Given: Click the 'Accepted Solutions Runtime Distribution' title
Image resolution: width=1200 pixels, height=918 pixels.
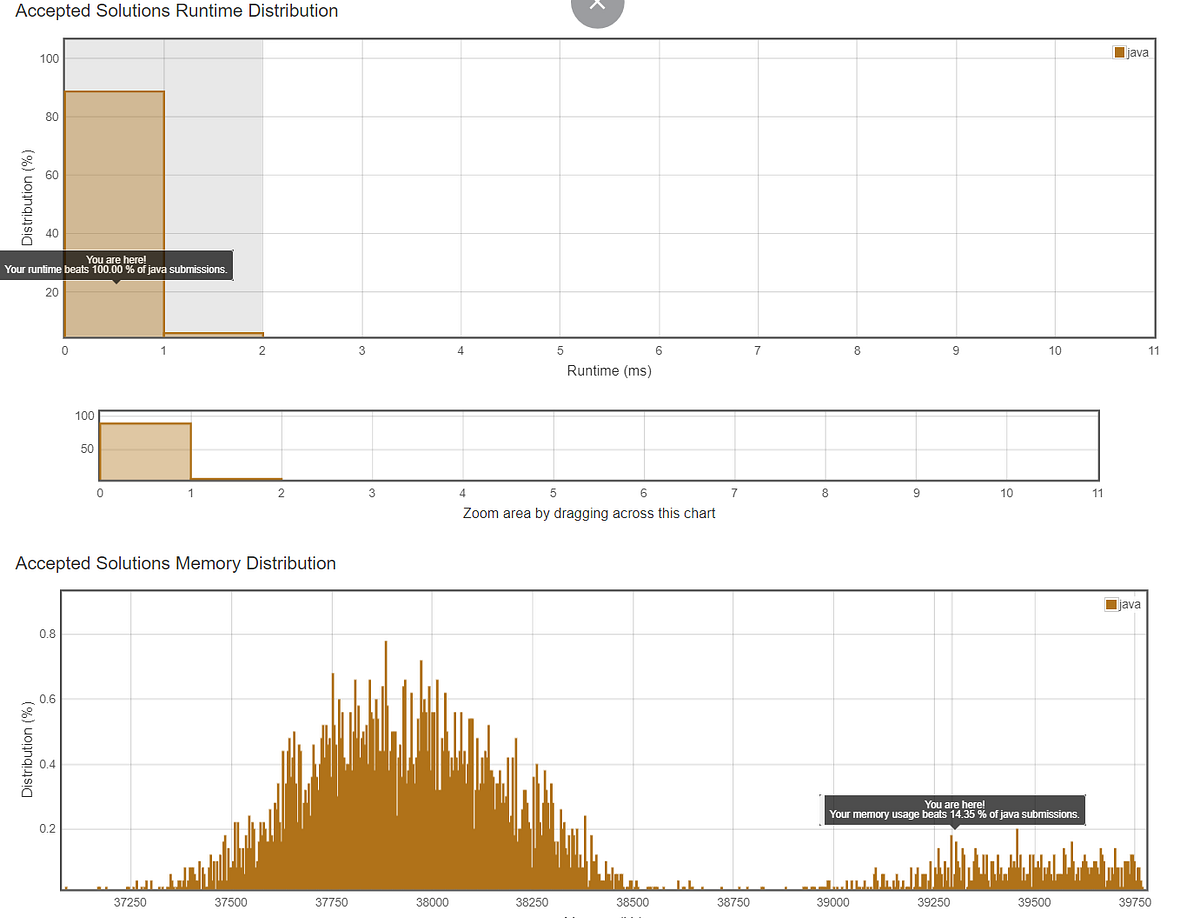Looking at the screenshot, I should coord(176,11).
